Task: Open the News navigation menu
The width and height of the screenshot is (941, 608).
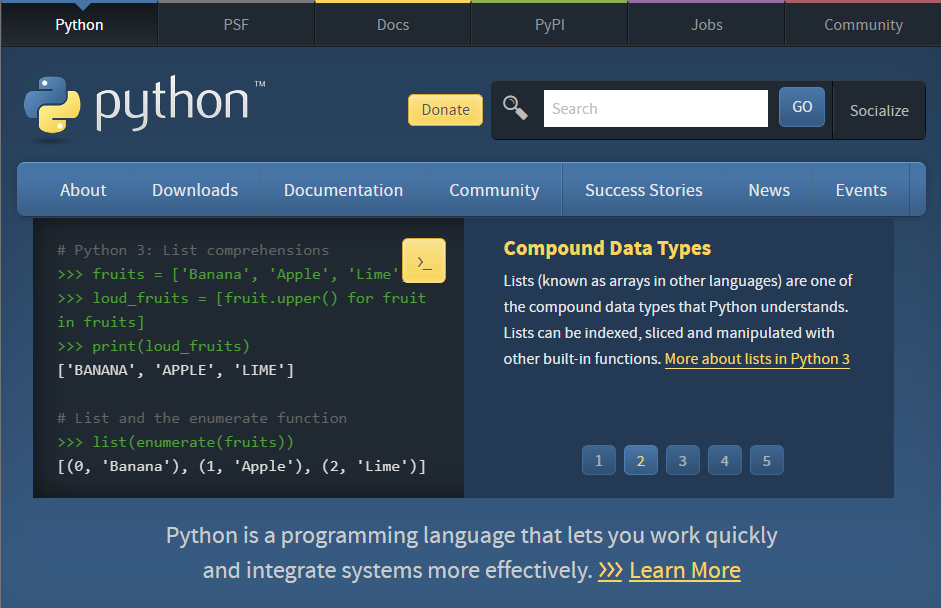Action: 769,190
